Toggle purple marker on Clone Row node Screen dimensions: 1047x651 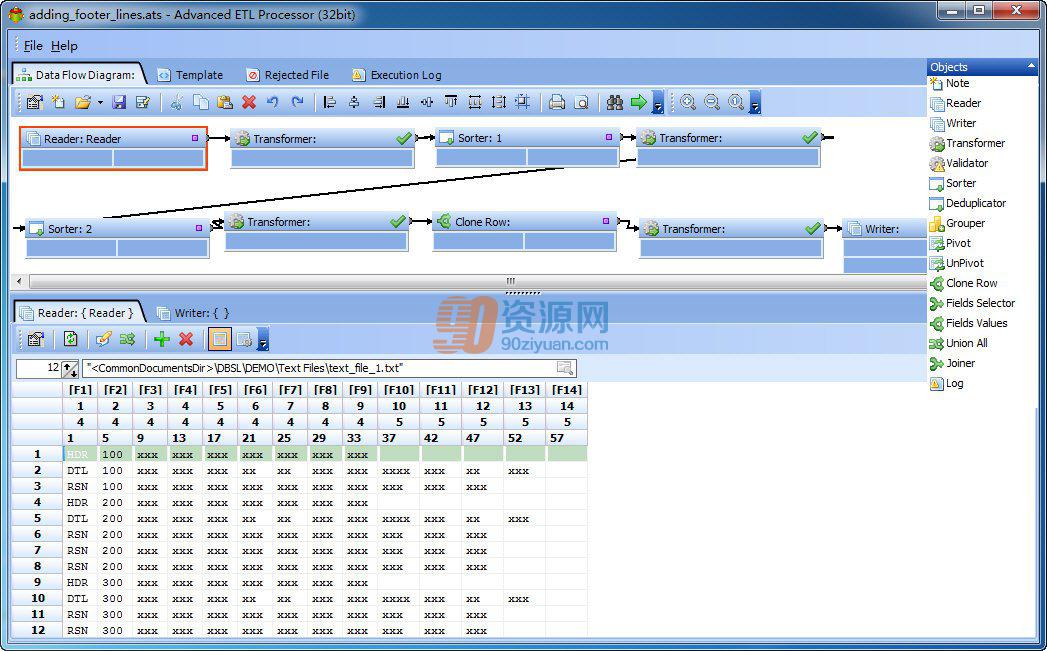tap(606, 221)
